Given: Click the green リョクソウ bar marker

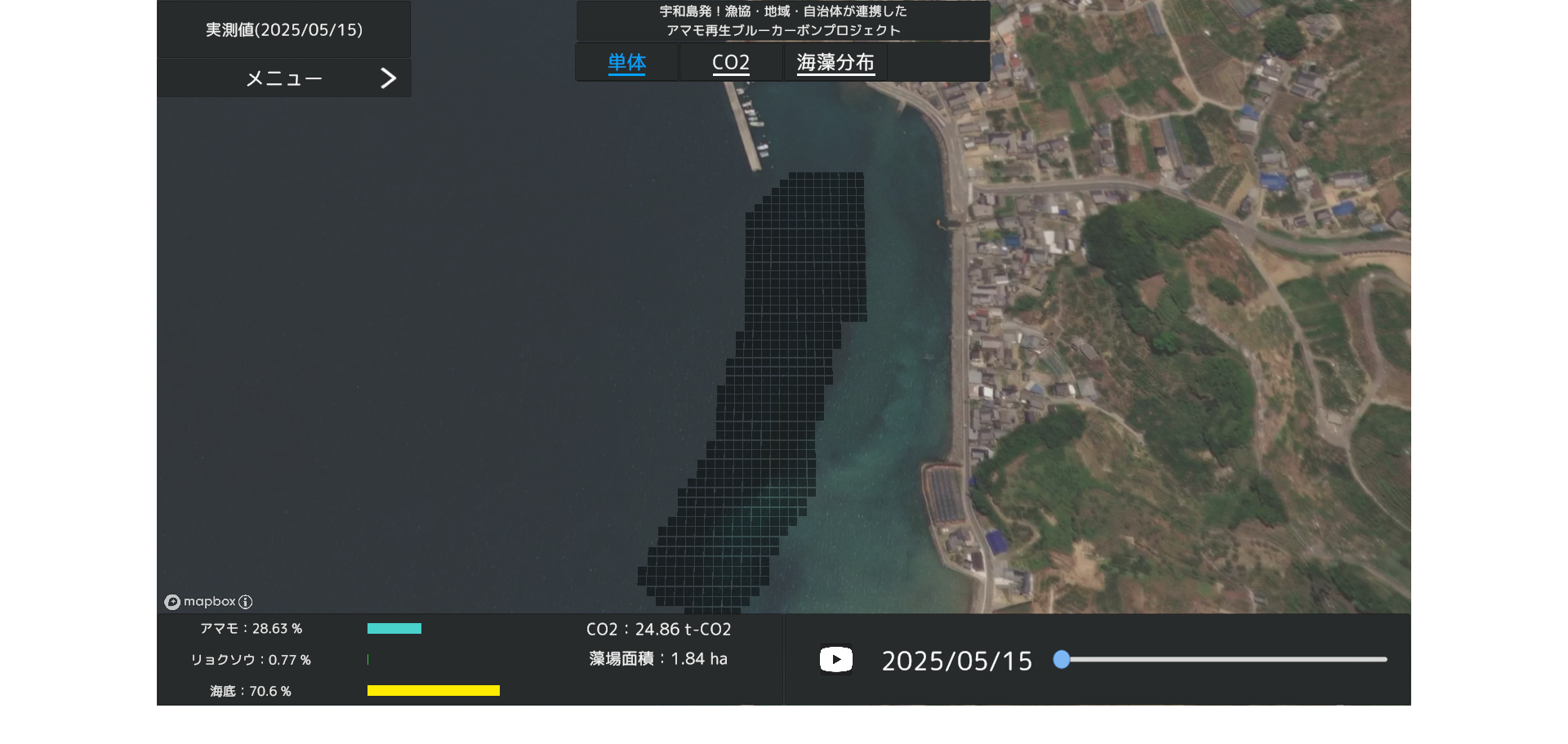Looking at the screenshot, I should click(367, 660).
